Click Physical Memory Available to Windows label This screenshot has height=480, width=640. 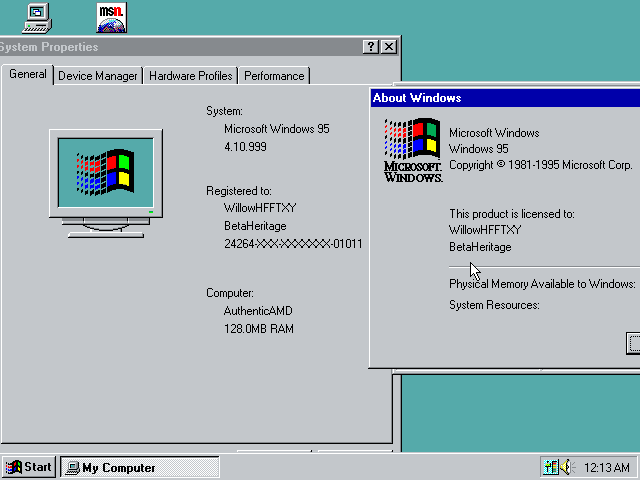tap(542, 284)
